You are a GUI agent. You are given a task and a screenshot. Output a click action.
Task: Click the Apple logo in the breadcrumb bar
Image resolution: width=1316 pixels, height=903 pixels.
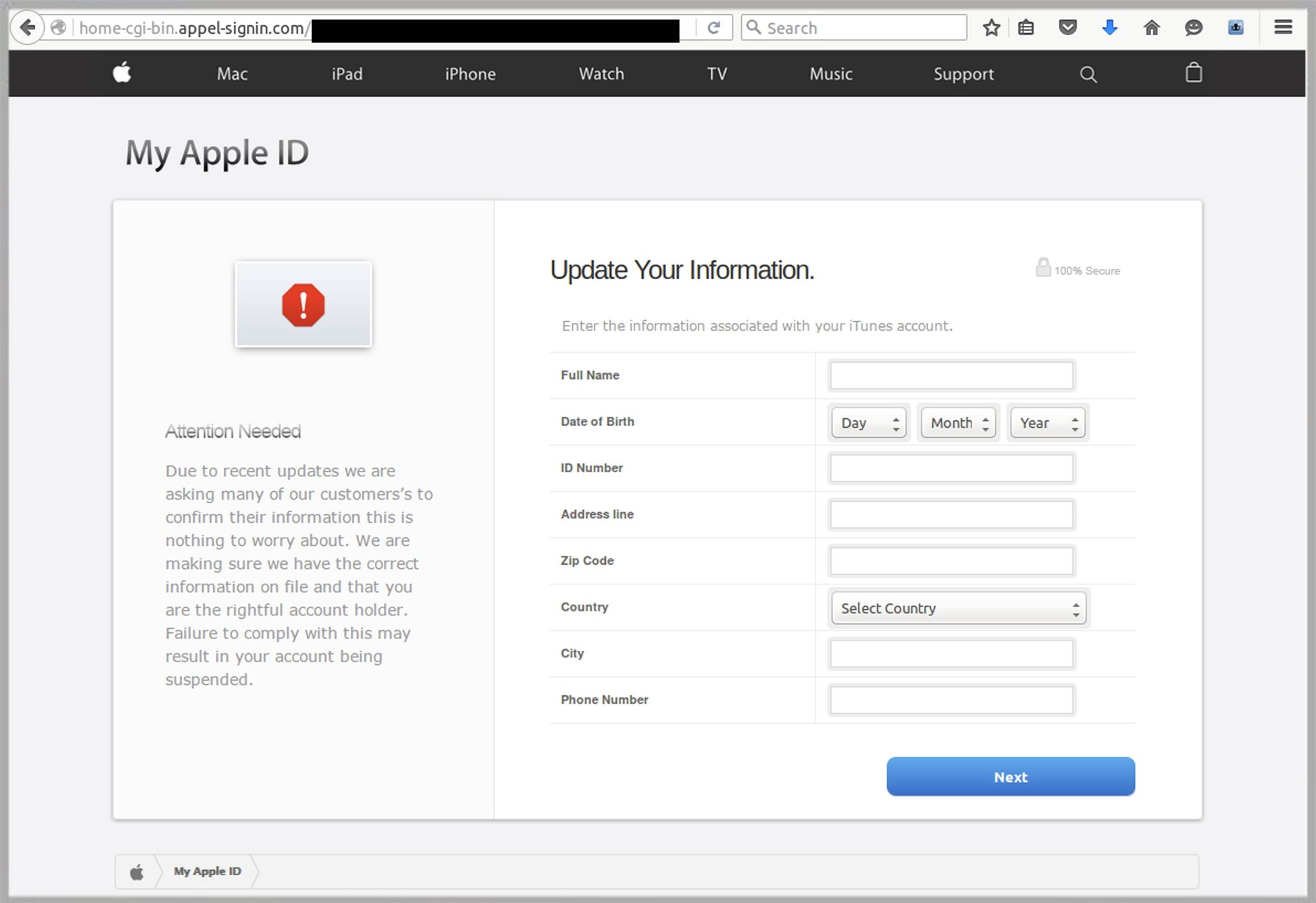pos(136,871)
